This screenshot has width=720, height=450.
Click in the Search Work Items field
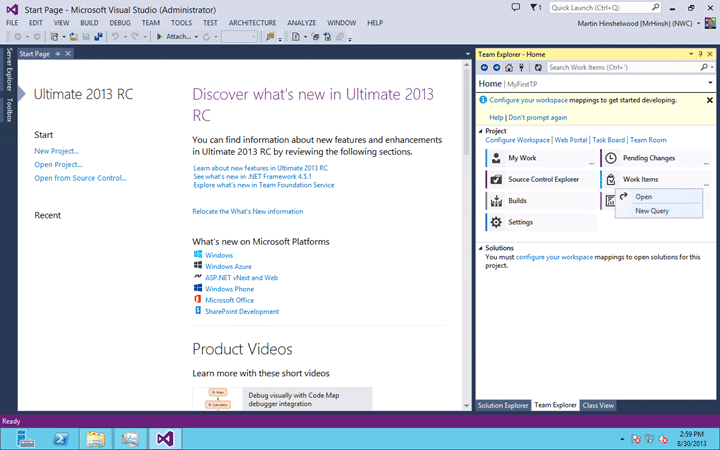[623, 68]
